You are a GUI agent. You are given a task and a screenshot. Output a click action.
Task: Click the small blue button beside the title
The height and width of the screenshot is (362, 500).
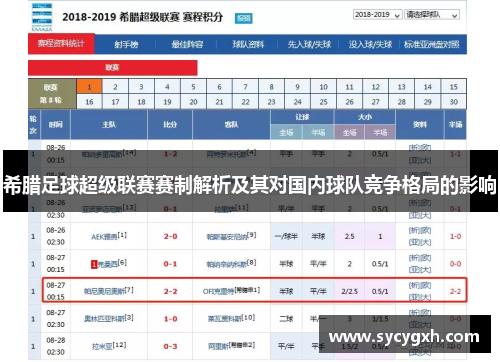pyautogui.click(x=243, y=18)
